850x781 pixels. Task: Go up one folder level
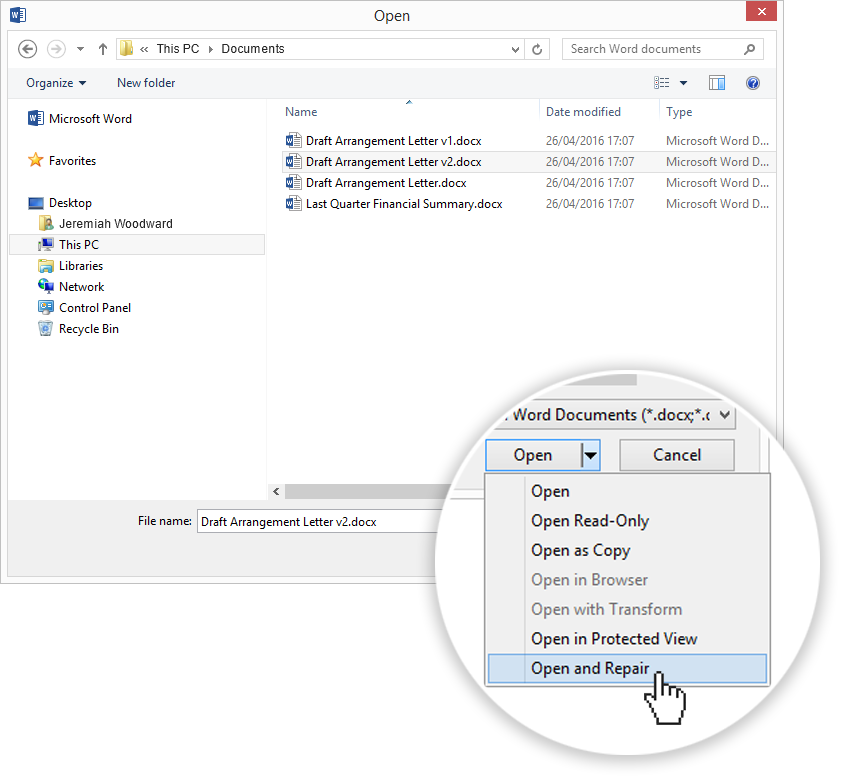(x=103, y=49)
